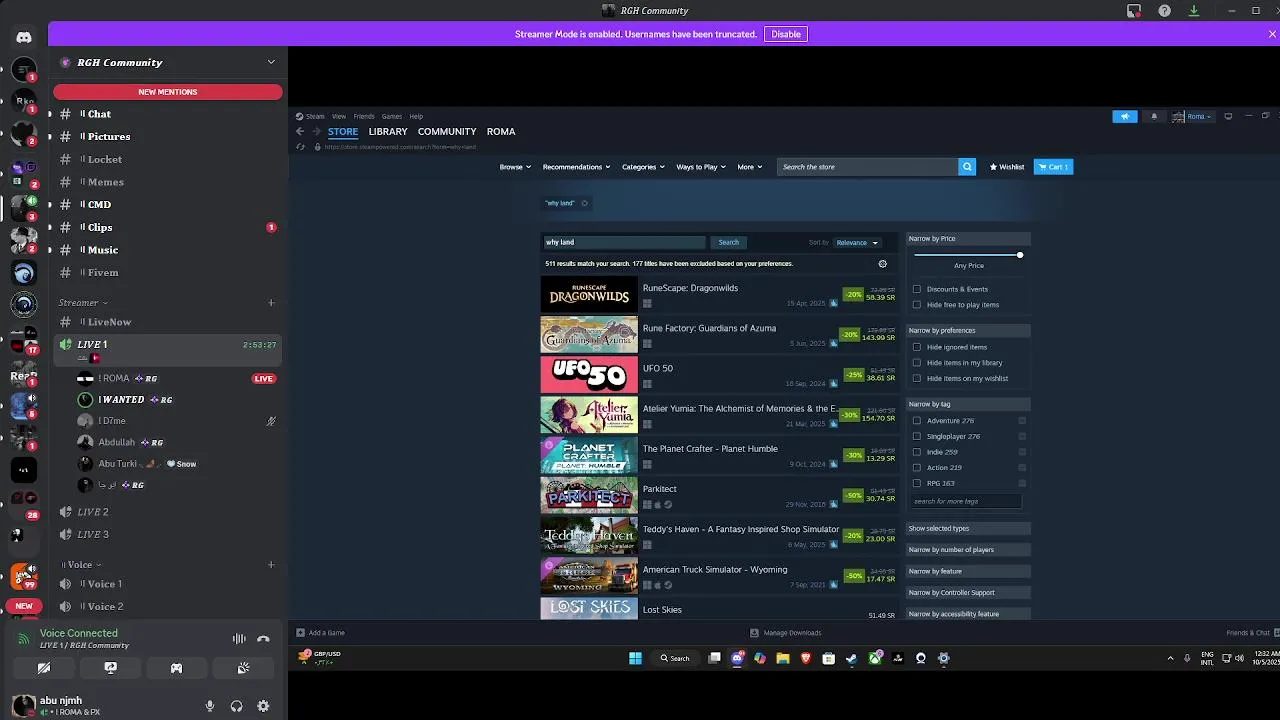Open the Steam View menu
This screenshot has width=1280, height=720.
(x=339, y=116)
